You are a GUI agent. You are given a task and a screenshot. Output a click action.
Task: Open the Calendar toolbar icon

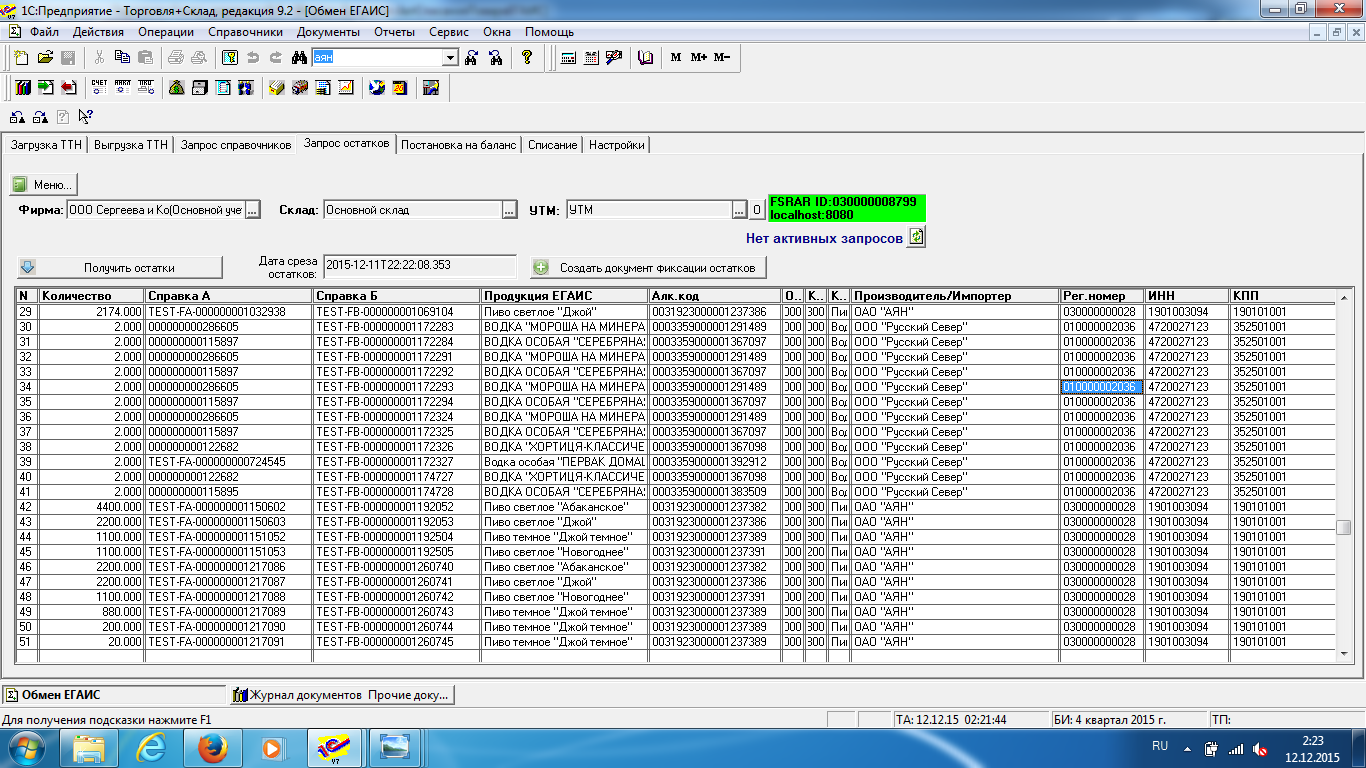[x=591, y=58]
